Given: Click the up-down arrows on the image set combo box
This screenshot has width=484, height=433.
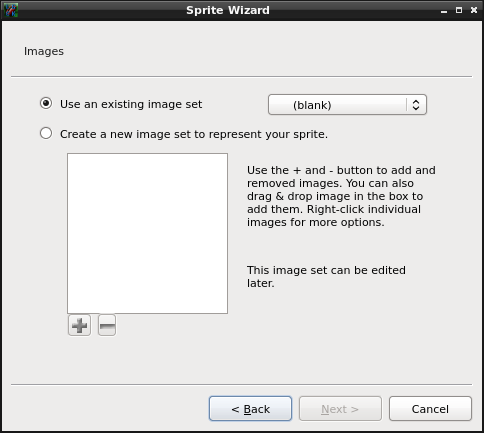Looking at the screenshot, I should pos(416,105).
